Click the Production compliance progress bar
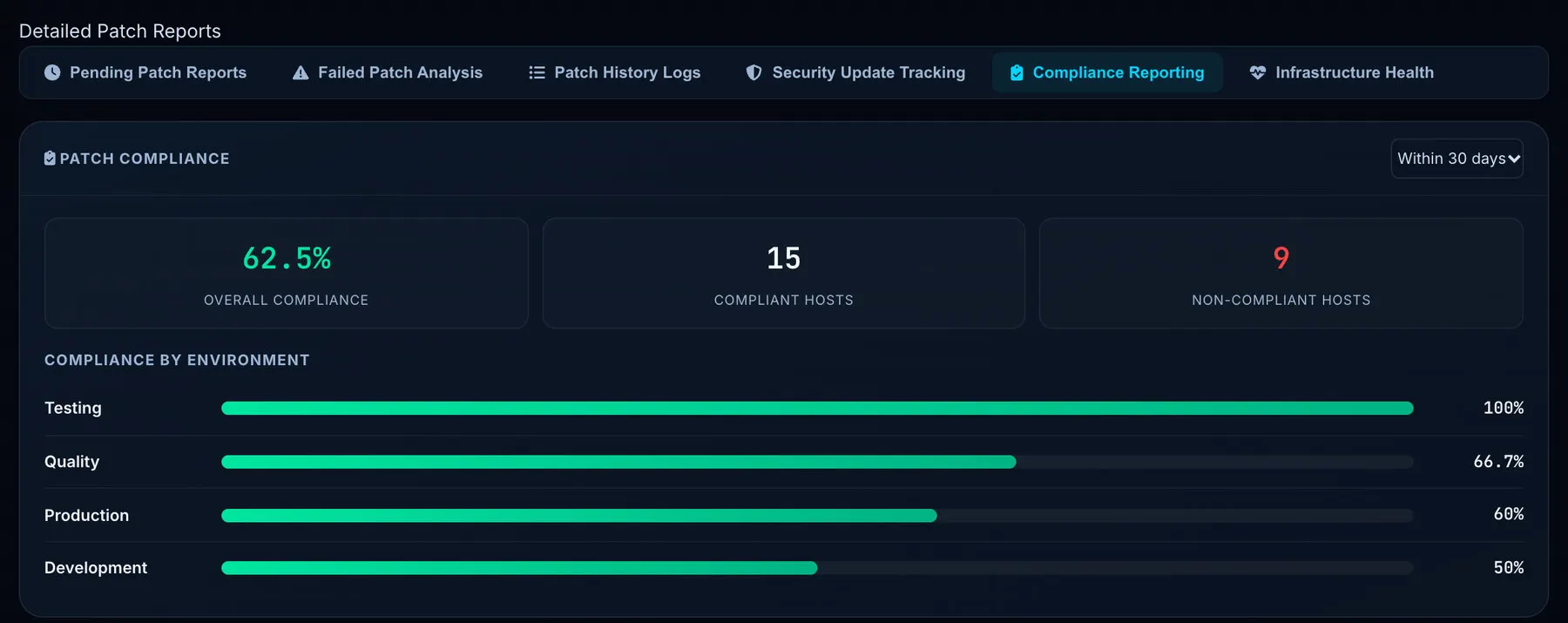This screenshot has width=1568, height=623. click(817, 515)
